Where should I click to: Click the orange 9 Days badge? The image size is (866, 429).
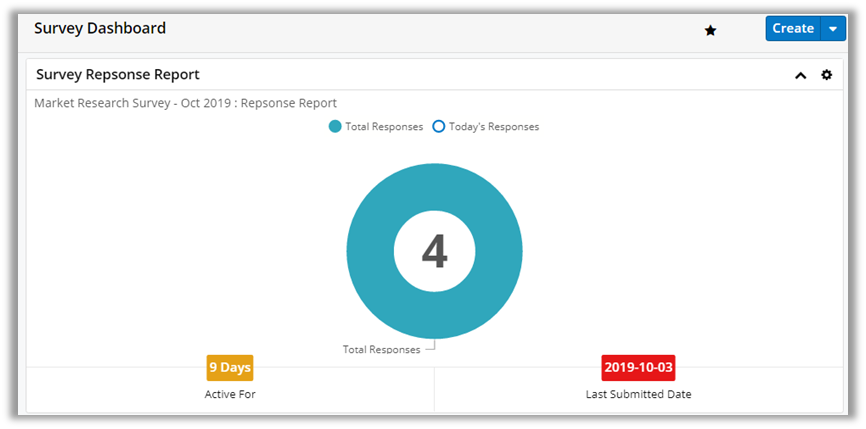[x=229, y=368]
